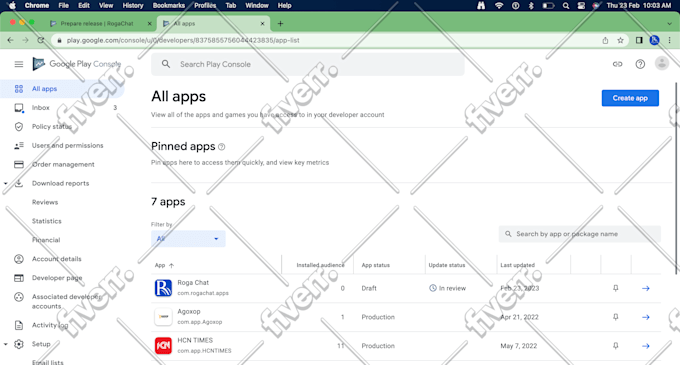Viewport: 680px width, 365px height.
Task: Open the Filter by All dropdown
Action: 188,238
